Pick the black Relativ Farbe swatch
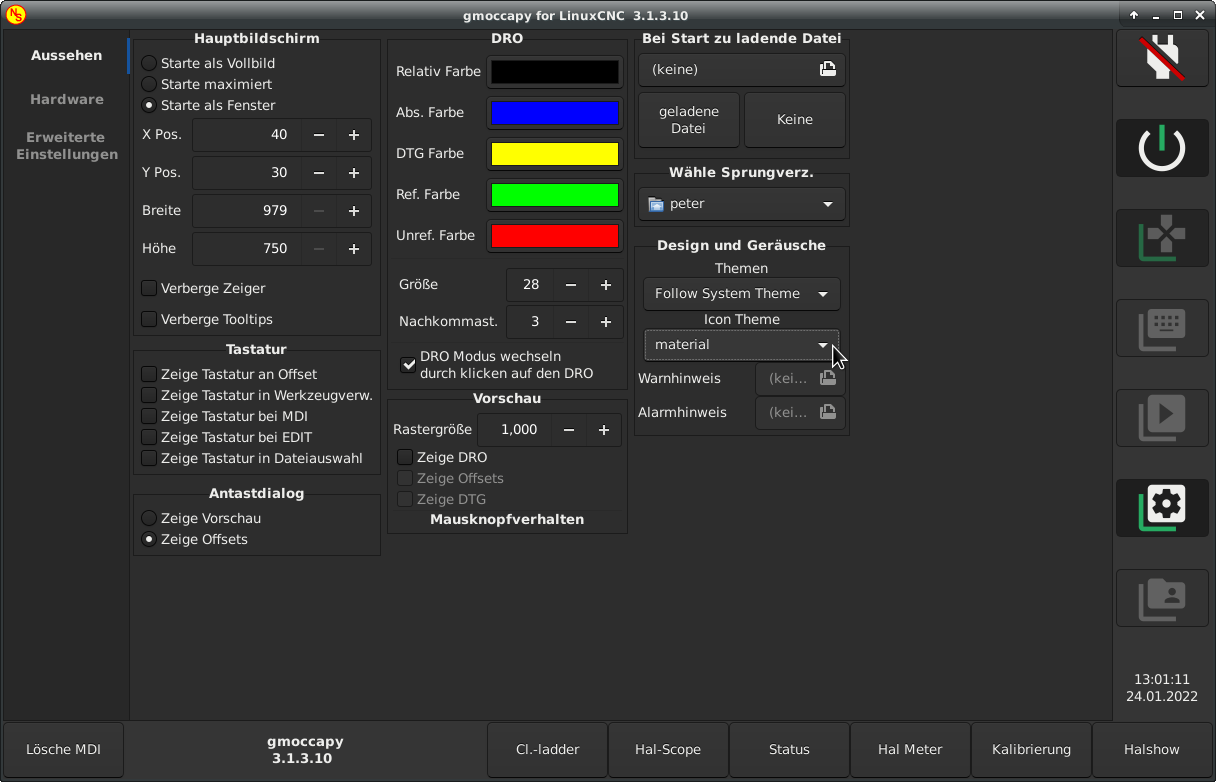This screenshot has height=782, width=1216. pos(554,72)
